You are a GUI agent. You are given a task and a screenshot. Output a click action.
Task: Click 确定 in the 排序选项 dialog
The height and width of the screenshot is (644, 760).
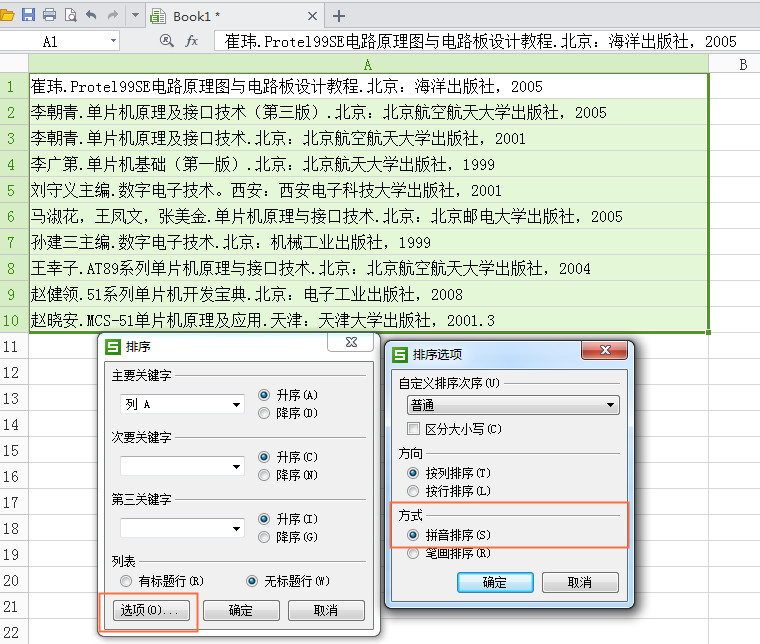pos(495,582)
